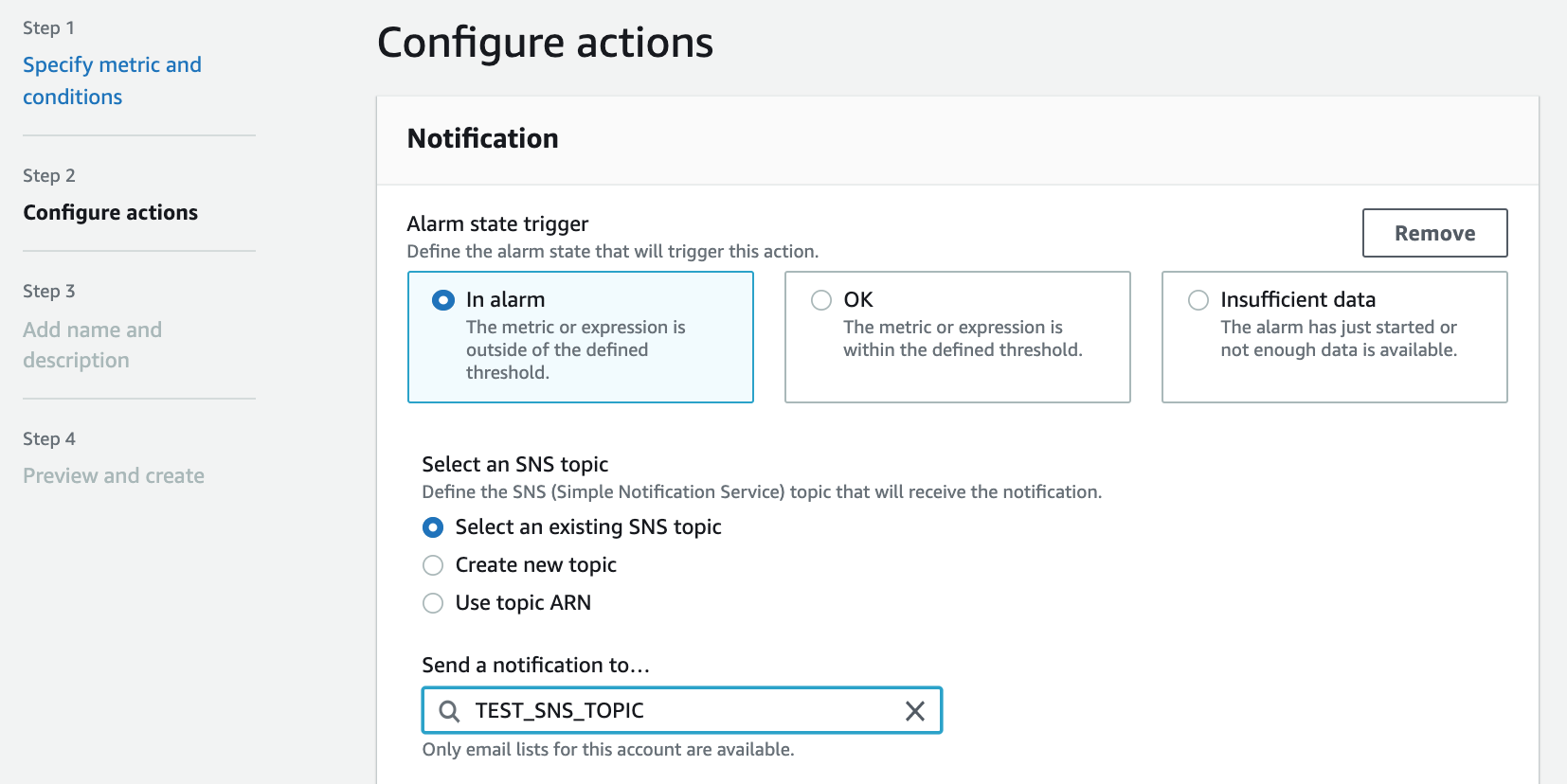Viewport: 1567px width, 784px height.
Task: Select the existing SNS topic radio option
Action: pyautogui.click(x=433, y=527)
